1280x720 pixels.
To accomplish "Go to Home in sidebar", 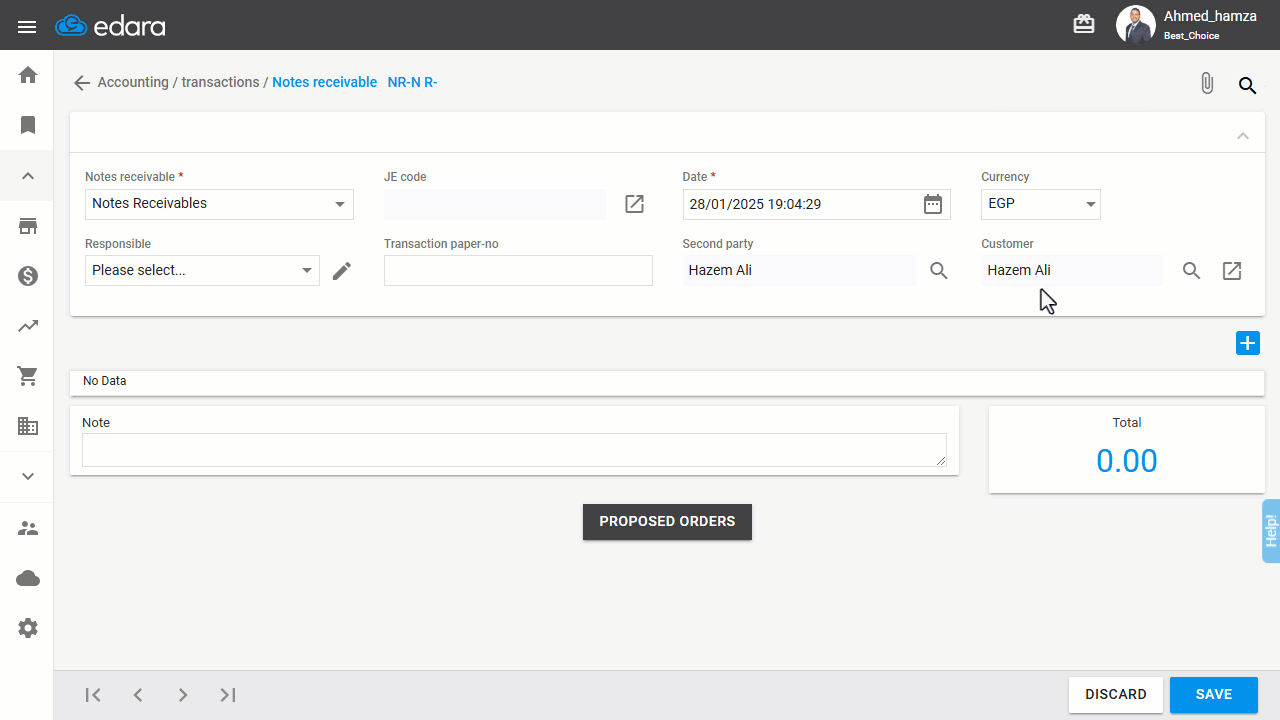I will coord(28,75).
